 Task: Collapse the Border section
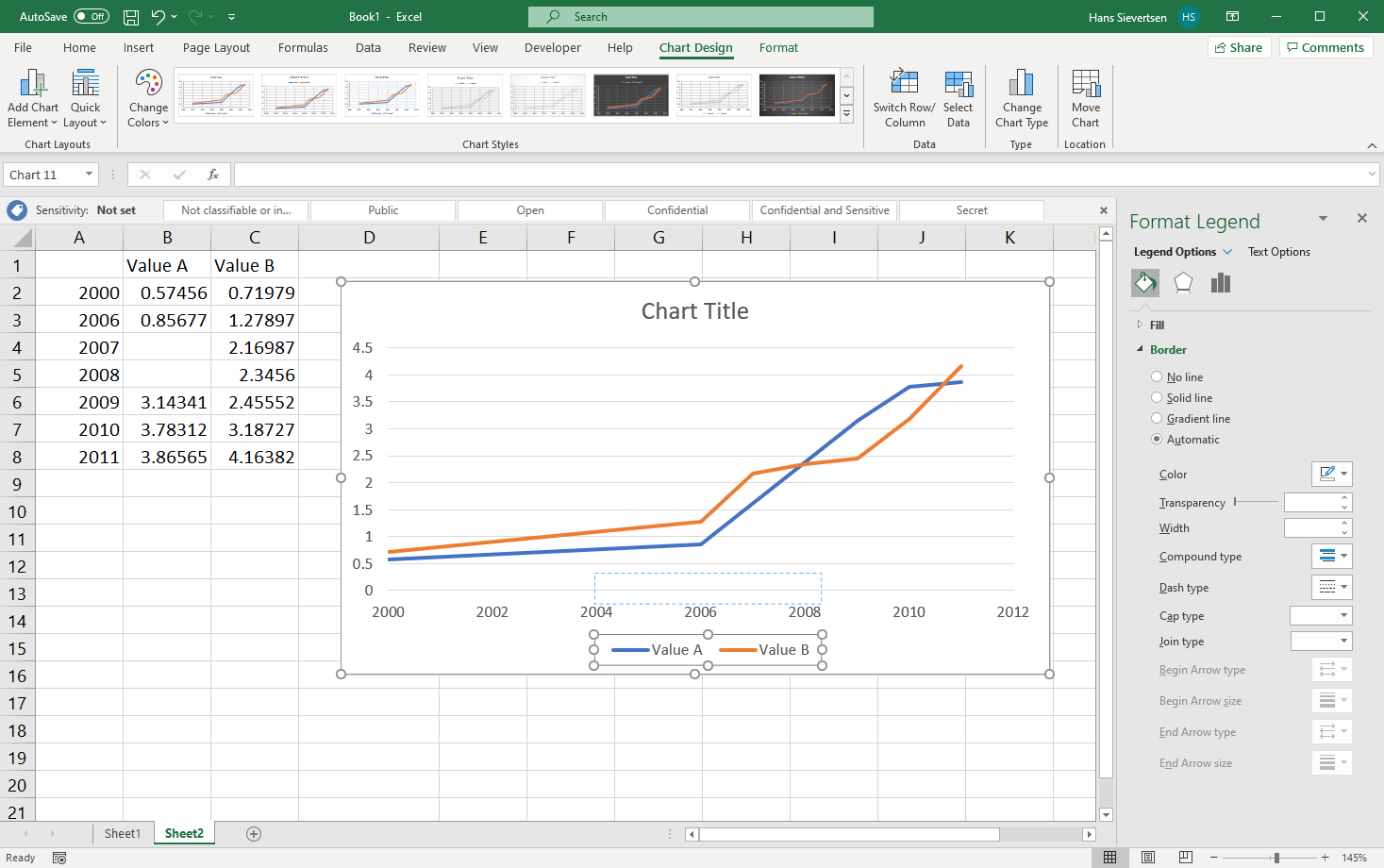pyautogui.click(x=1140, y=349)
